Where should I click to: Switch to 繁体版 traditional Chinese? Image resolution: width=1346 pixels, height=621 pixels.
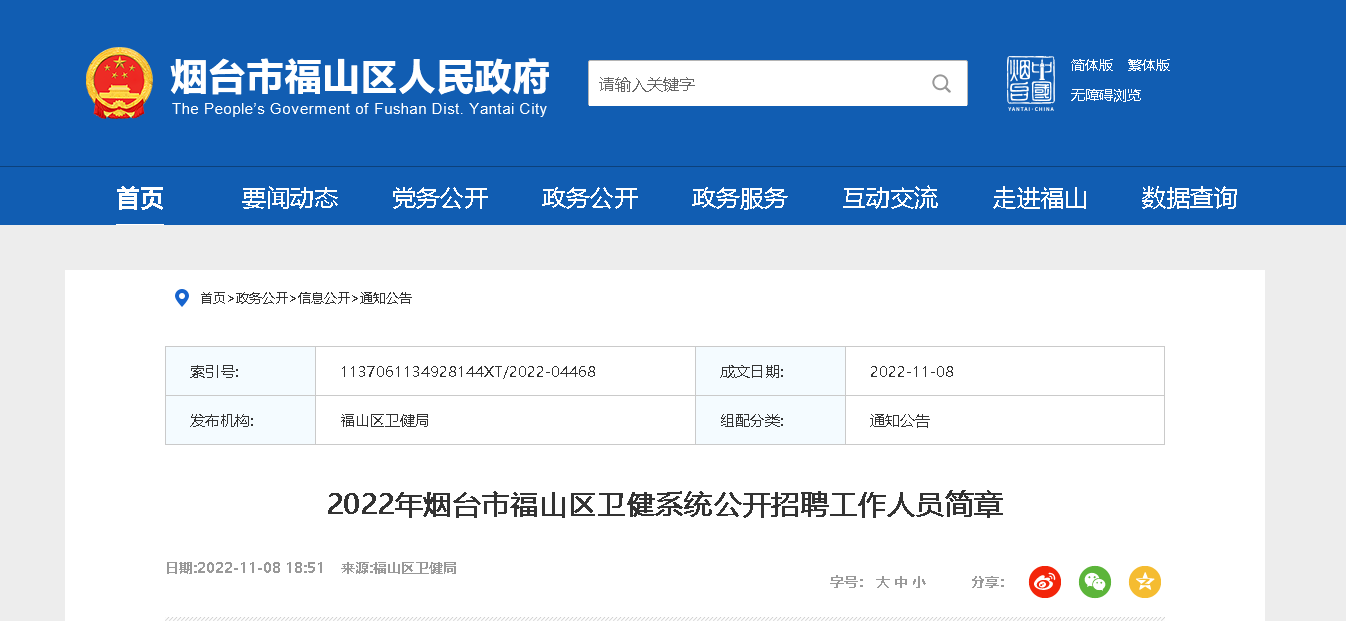point(1149,65)
